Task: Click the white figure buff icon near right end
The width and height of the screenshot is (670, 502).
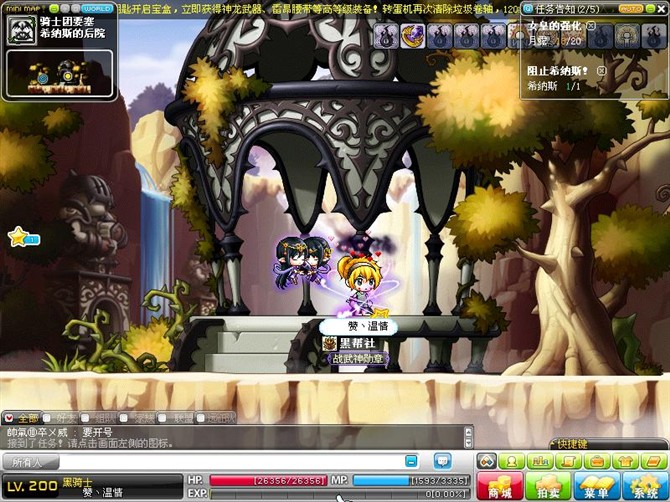Action: tap(627, 35)
